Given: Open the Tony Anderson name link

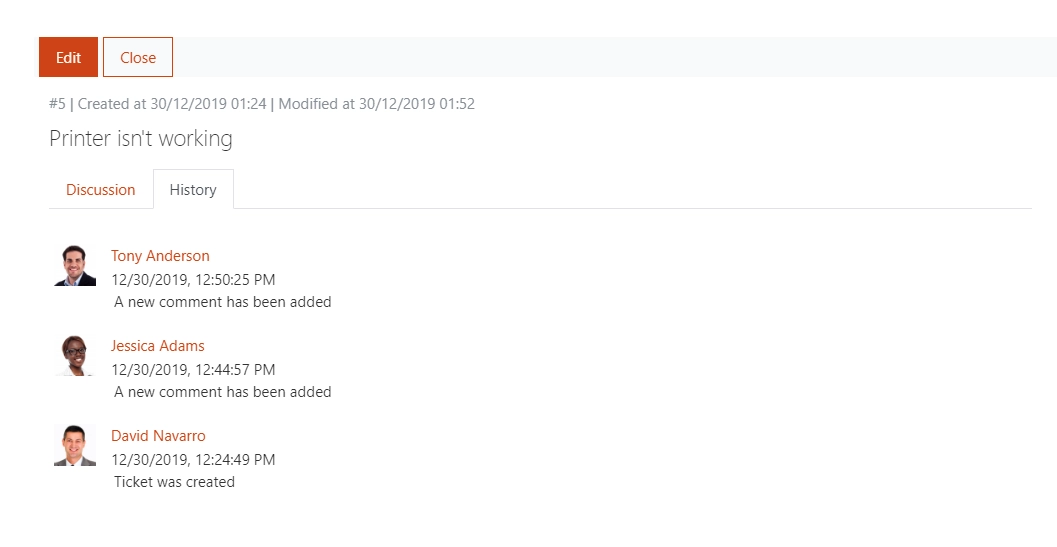Looking at the screenshot, I should (160, 256).
